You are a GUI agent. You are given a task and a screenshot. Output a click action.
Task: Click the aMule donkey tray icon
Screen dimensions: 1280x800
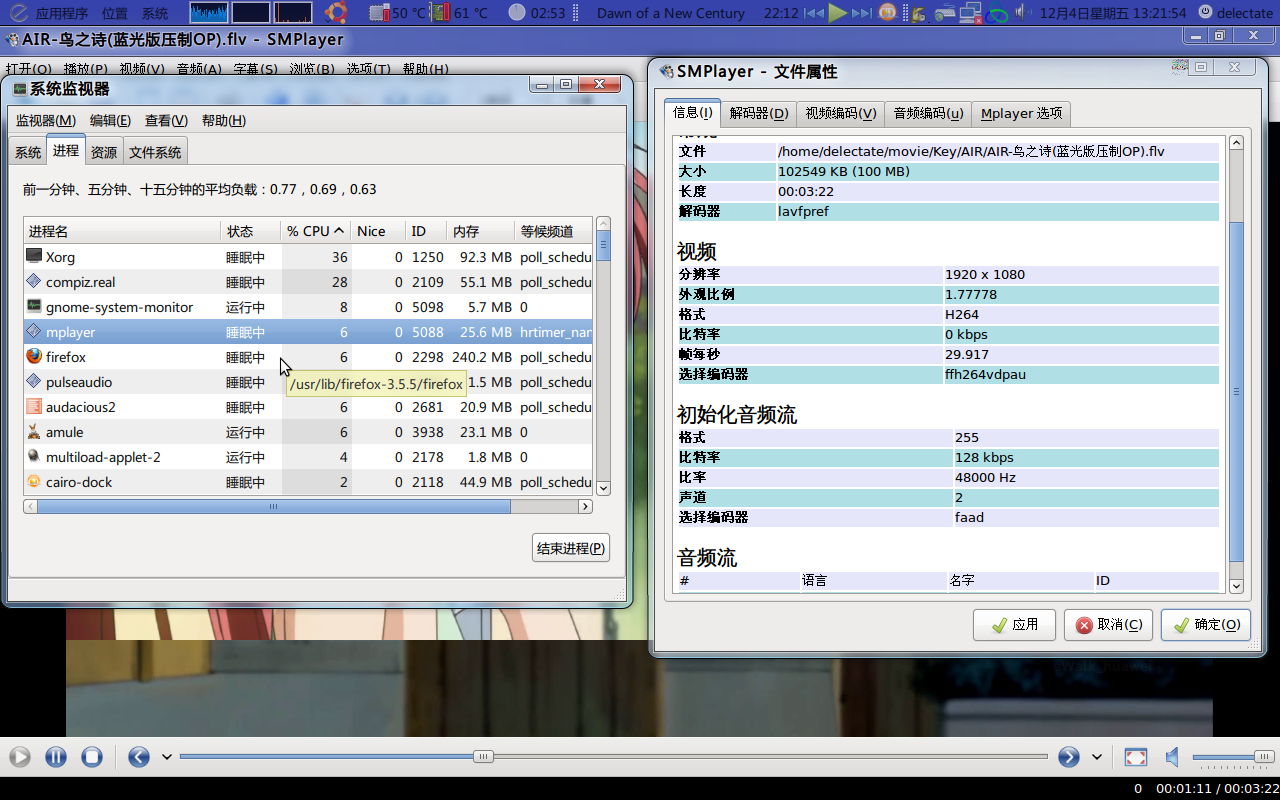[918, 13]
